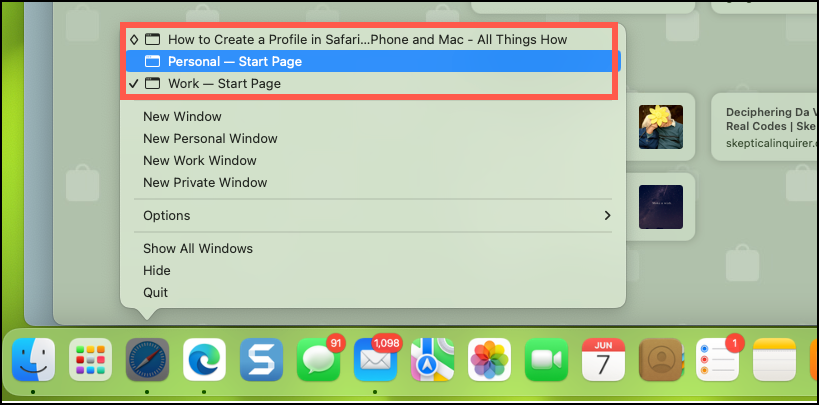Image resolution: width=819 pixels, height=405 pixels.
Task: Click Quit in Safari Dock menu
Action: (373, 292)
